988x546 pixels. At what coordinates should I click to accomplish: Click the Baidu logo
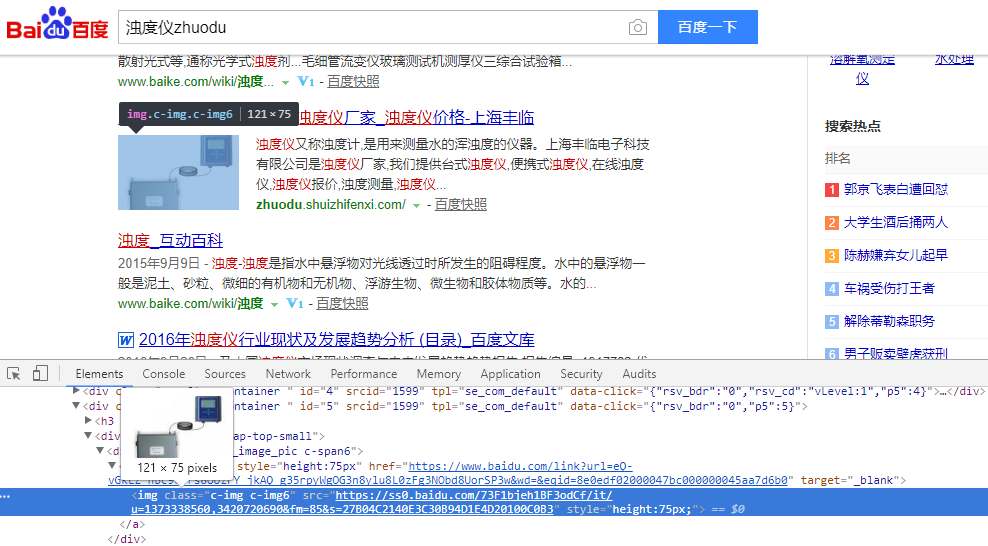click(x=58, y=26)
